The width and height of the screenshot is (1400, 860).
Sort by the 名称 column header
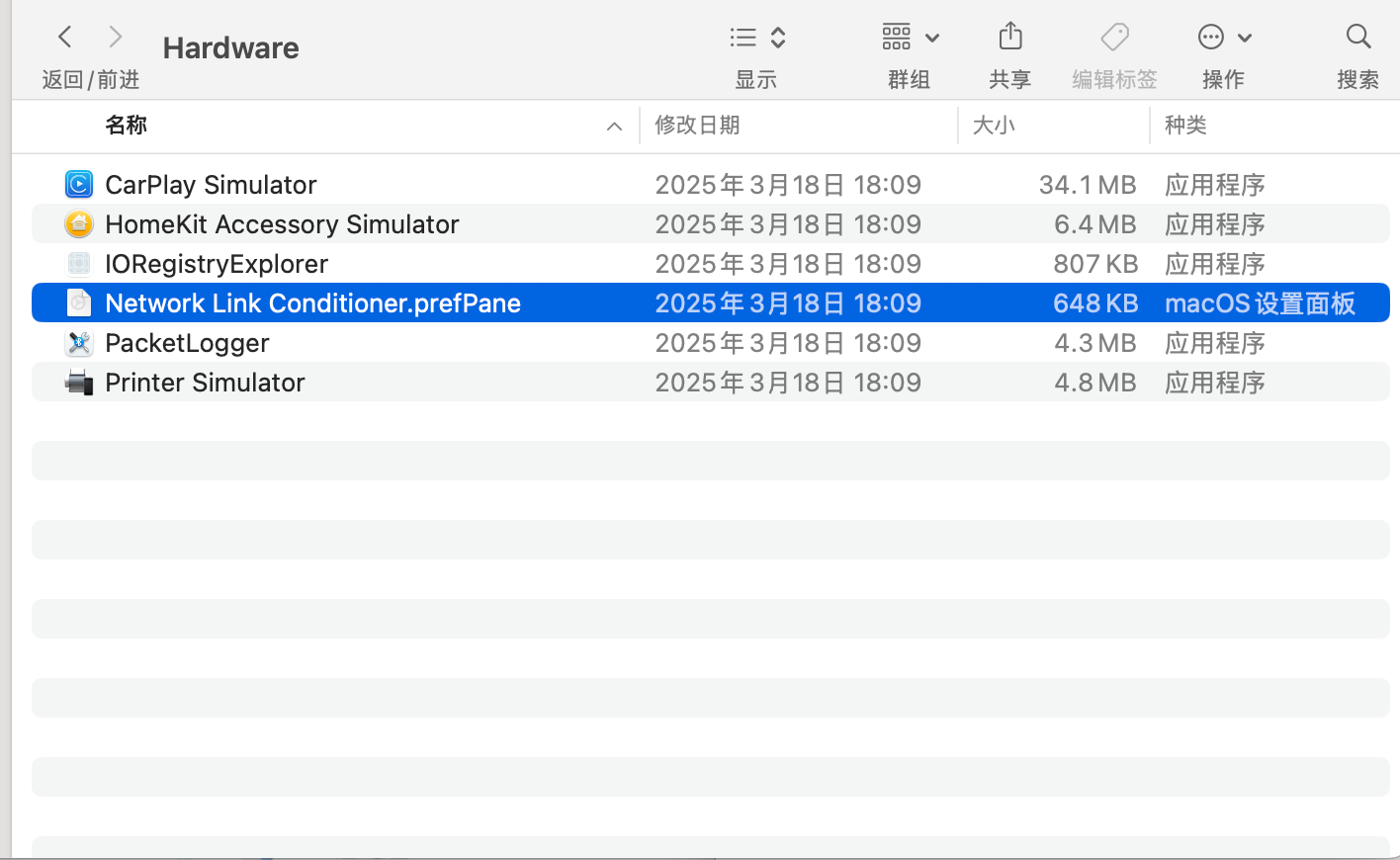[x=126, y=126]
